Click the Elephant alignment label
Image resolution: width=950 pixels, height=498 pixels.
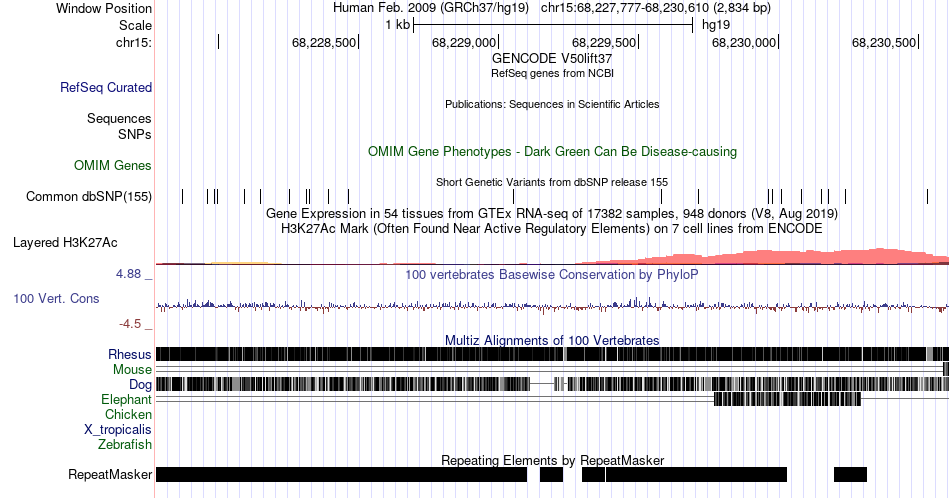(127, 399)
